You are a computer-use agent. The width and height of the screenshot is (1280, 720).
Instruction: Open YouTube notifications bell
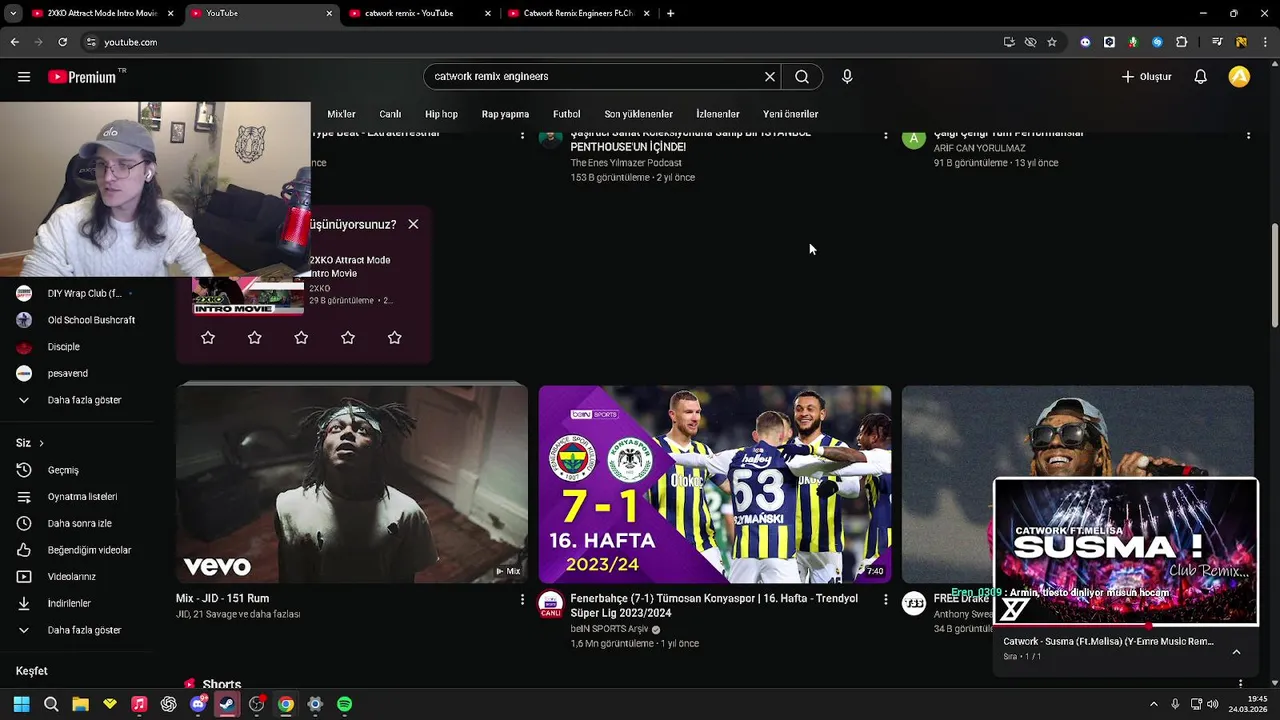click(x=1201, y=77)
